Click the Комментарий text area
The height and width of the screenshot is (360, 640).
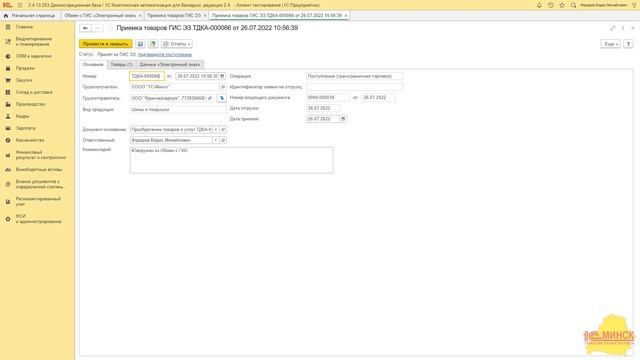pos(231,160)
